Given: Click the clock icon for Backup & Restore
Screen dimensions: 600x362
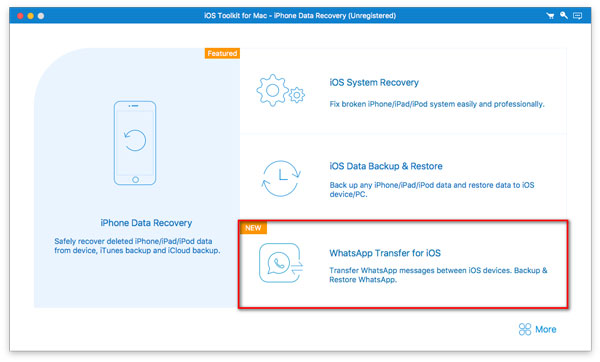Looking at the screenshot, I should tap(281, 178).
